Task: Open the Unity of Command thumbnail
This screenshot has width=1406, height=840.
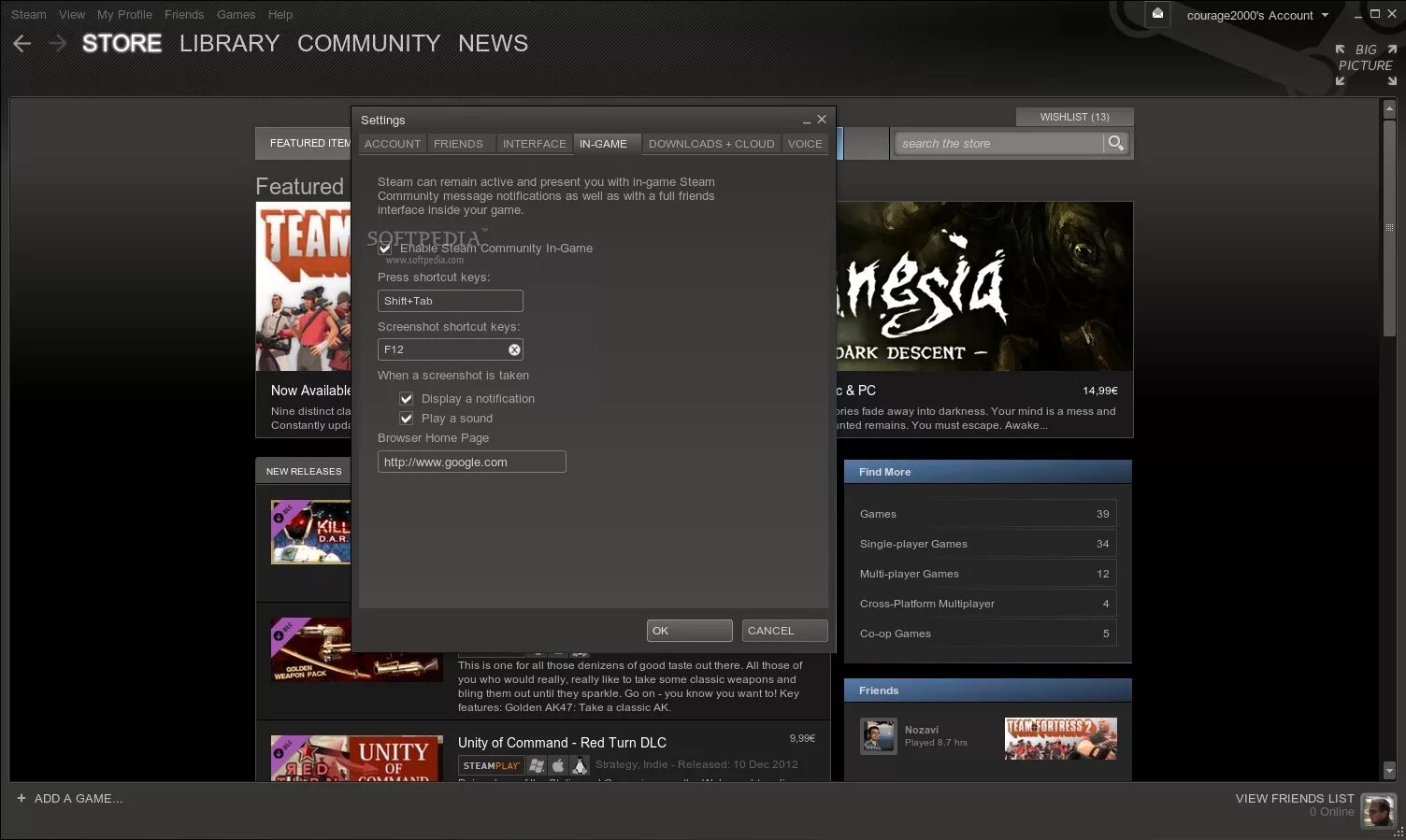Action: point(356,758)
